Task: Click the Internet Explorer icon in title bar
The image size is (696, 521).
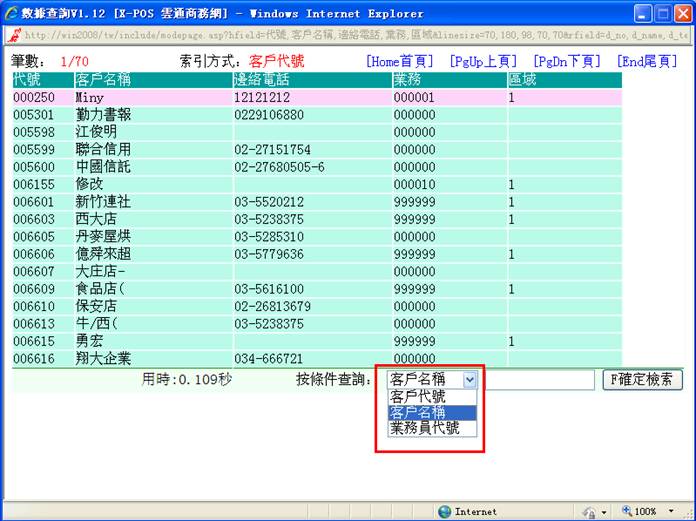Action: pos(11,13)
